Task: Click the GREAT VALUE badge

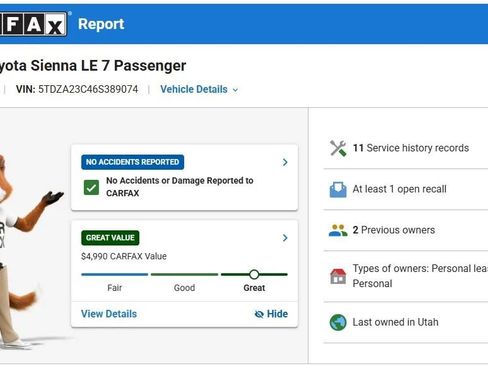Action: tap(110, 238)
